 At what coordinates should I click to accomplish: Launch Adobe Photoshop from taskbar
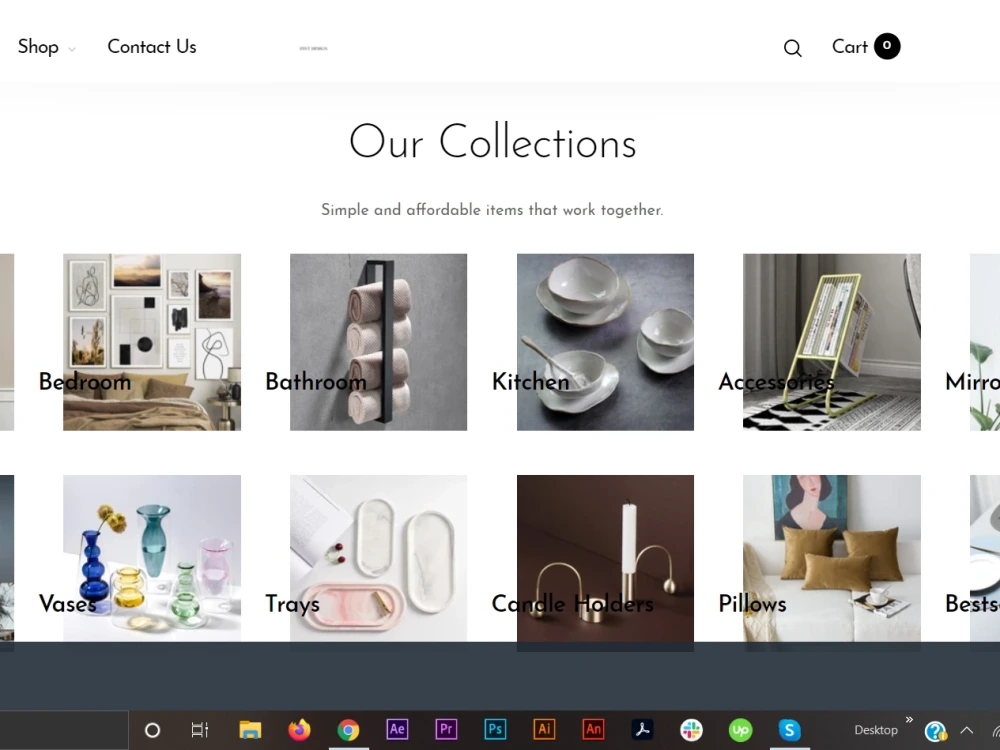pos(495,729)
